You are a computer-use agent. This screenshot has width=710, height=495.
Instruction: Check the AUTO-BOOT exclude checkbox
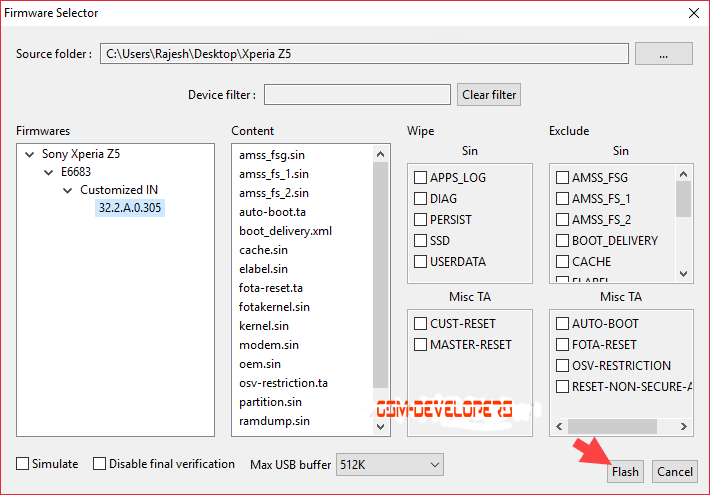562,323
